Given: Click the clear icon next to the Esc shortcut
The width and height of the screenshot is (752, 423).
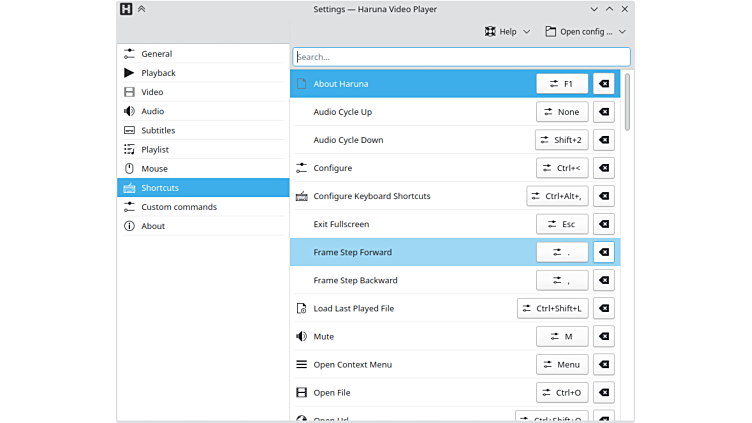Looking at the screenshot, I should pos(603,225).
